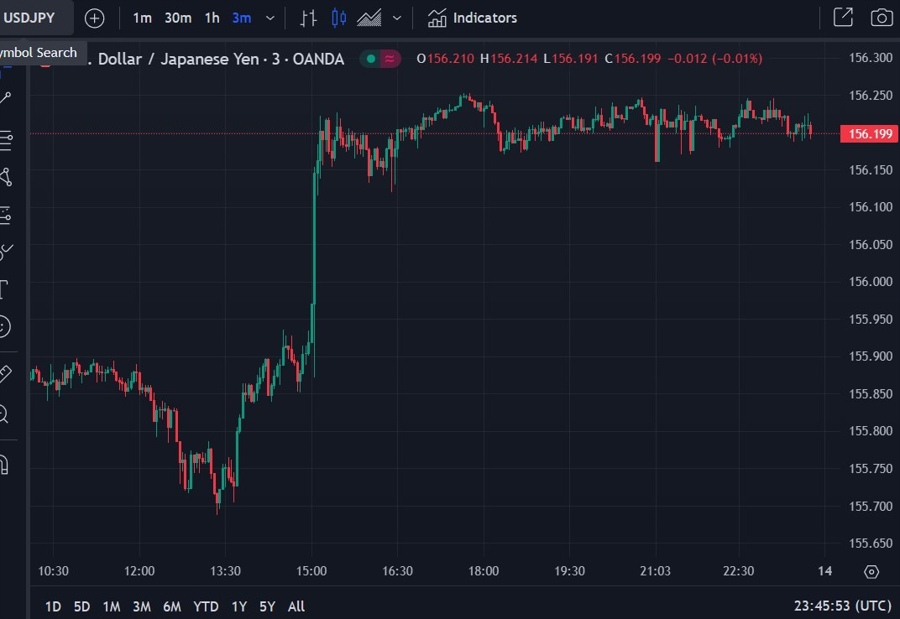Click the 156.000 price scale label
Viewport: 900px width, 619px height.
[x=871, y=281]
